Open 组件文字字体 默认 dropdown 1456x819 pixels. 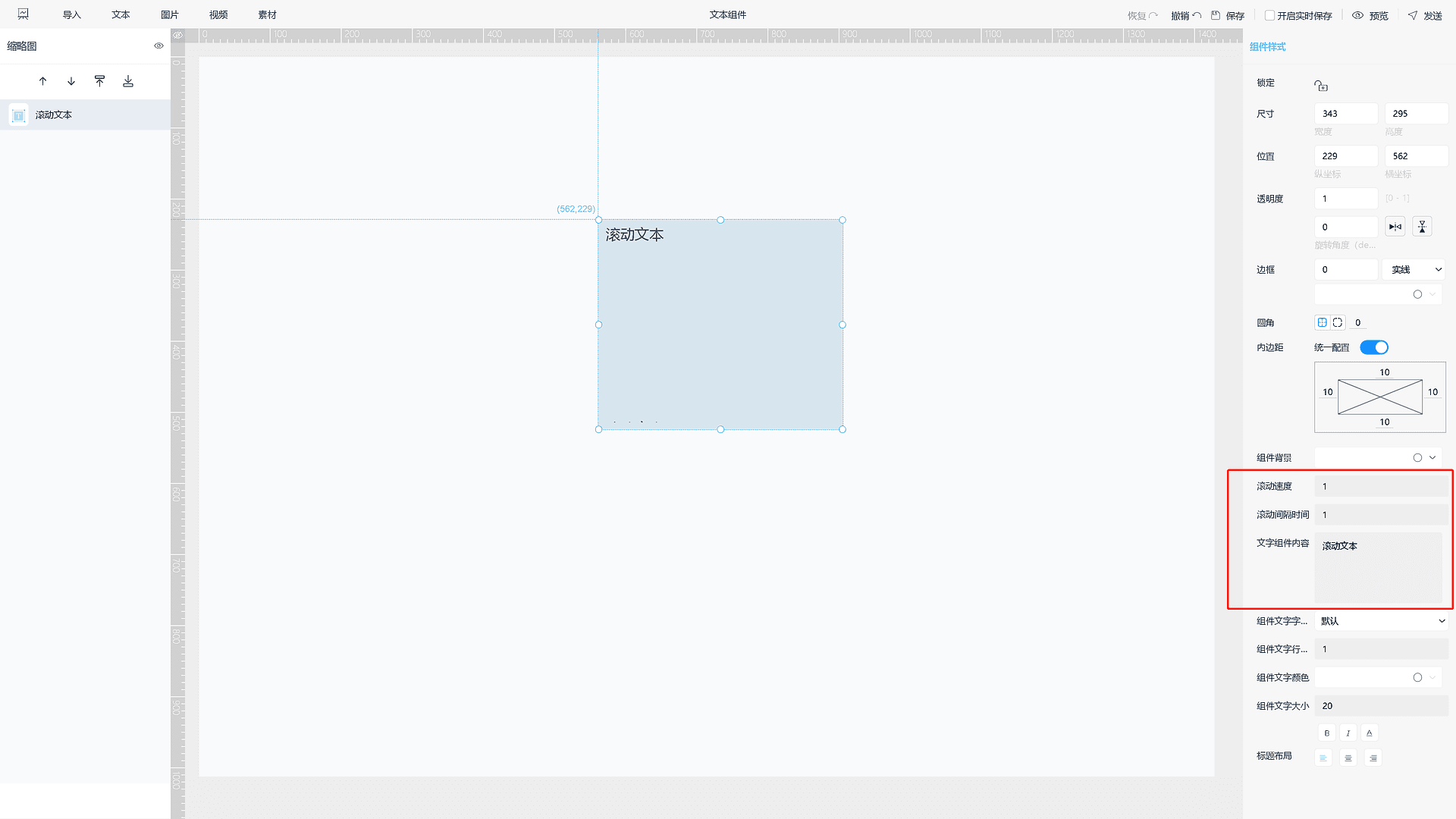tap(1382, 621)
